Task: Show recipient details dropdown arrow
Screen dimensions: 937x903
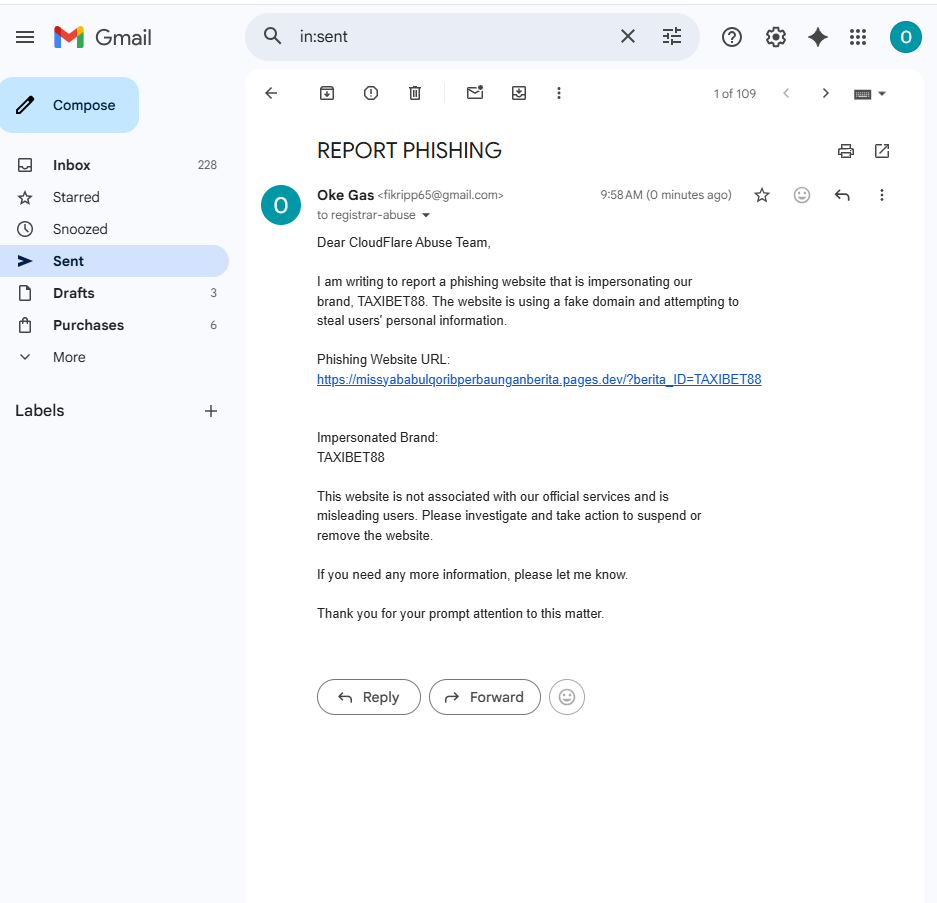Action: point(426,215)
